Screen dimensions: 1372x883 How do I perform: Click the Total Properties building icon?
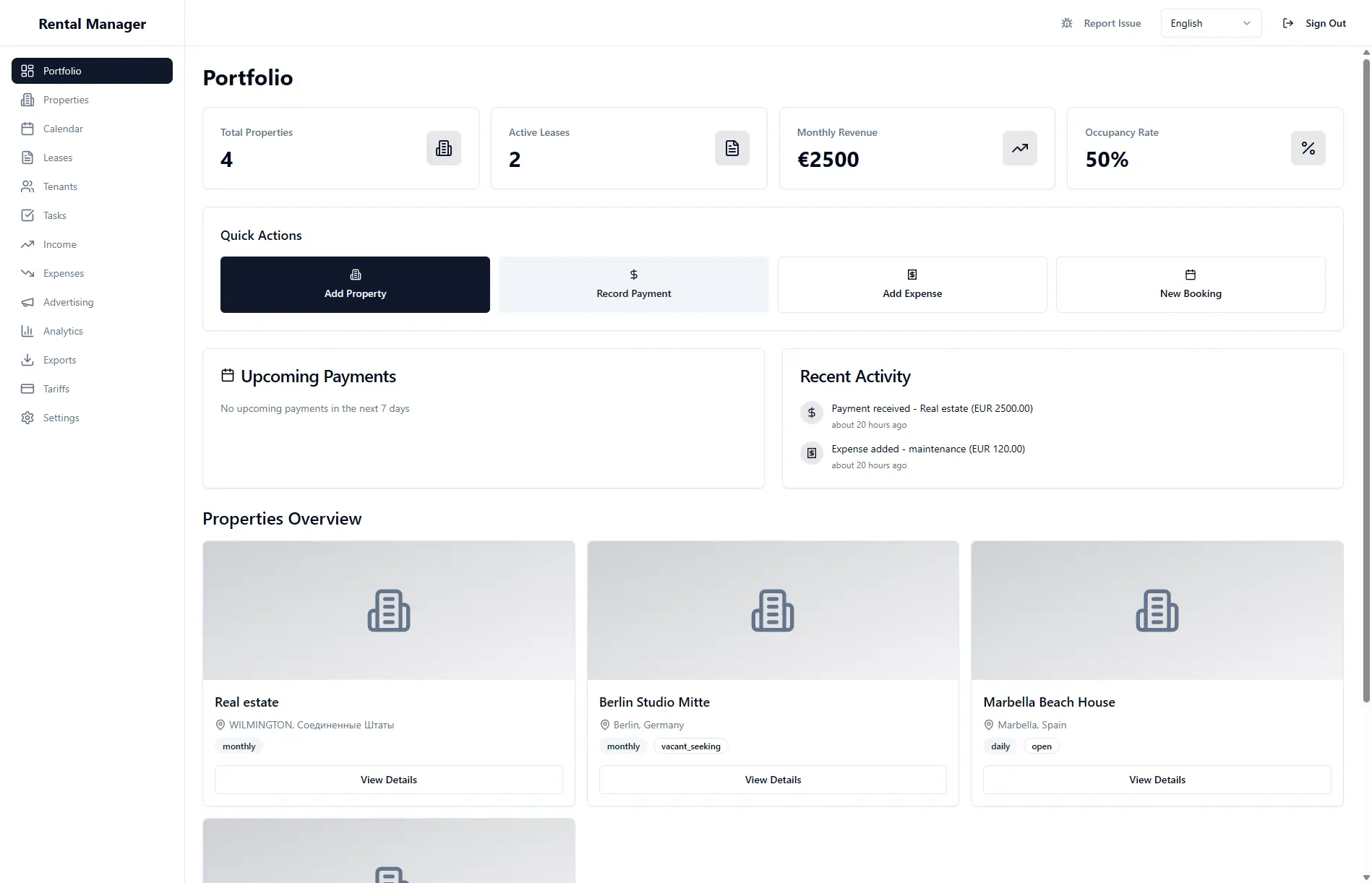point(443,148)
